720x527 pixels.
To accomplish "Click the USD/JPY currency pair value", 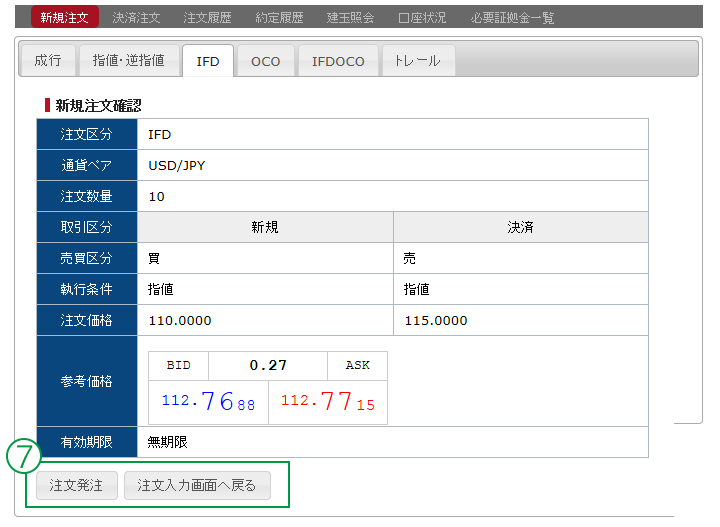I will pyautogui.click(x=177, y=165).
